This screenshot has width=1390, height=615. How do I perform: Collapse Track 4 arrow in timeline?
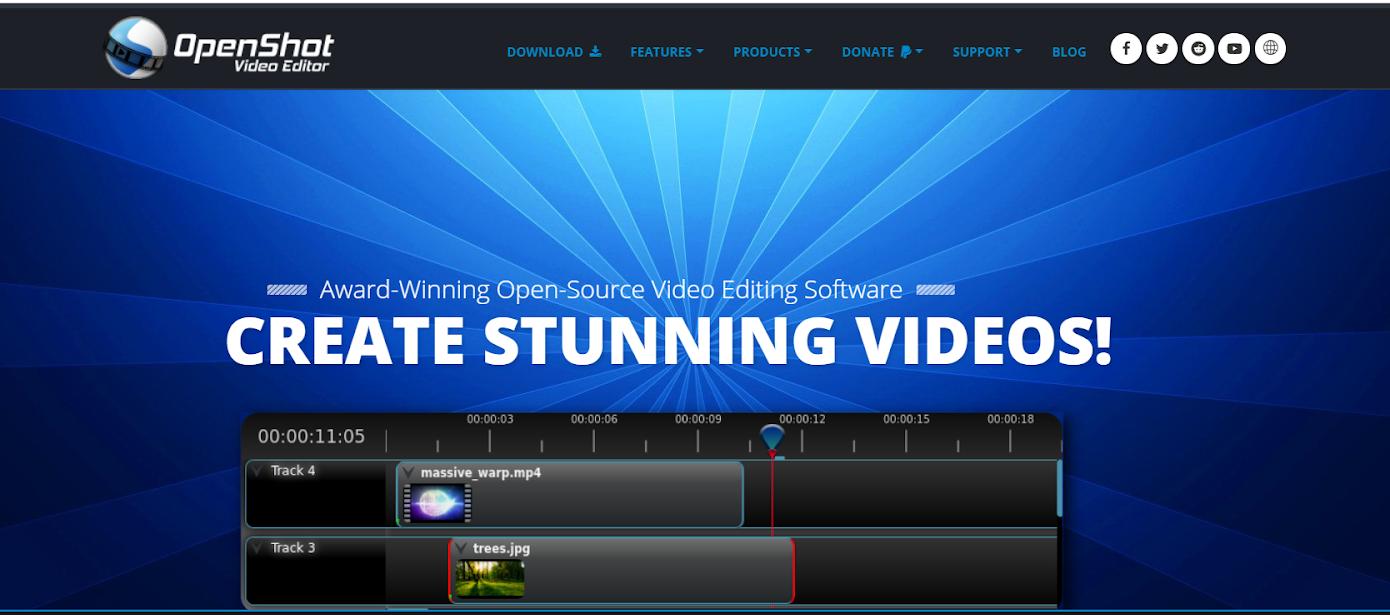pos(257,471)
